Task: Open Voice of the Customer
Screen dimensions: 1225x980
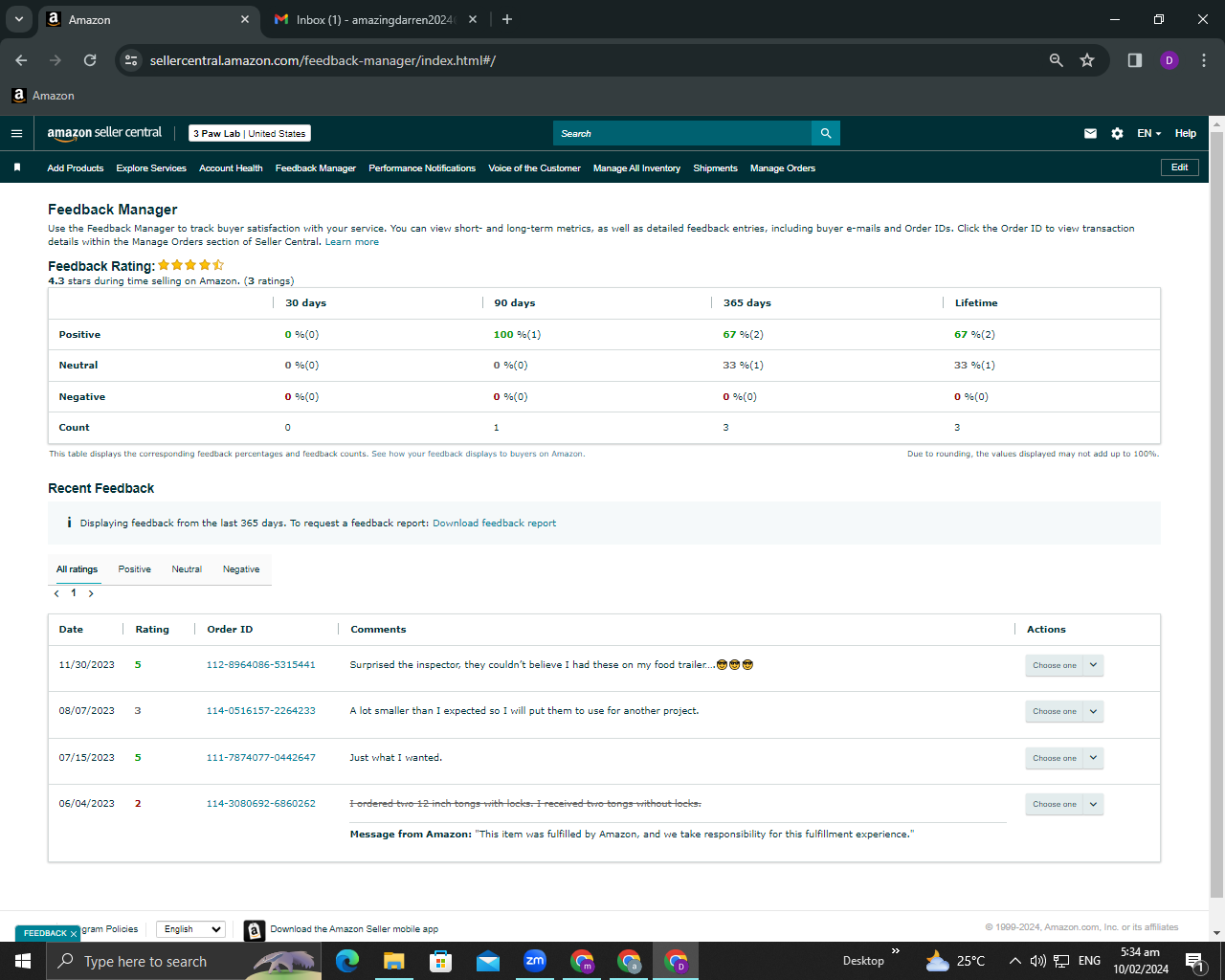Action: pyautogui.click(x=534, y=168)
